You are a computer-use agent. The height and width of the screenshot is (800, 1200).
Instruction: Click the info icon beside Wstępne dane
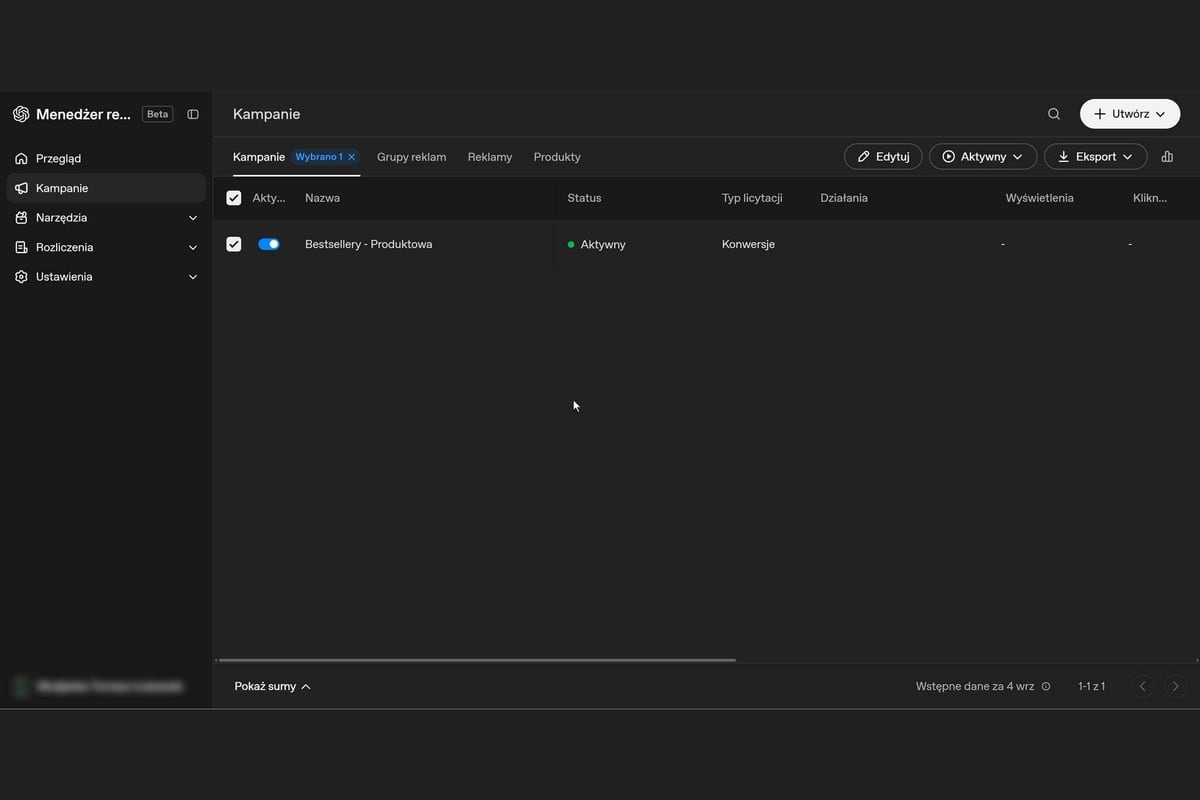pyautogui.click(x=1046, y=687)
